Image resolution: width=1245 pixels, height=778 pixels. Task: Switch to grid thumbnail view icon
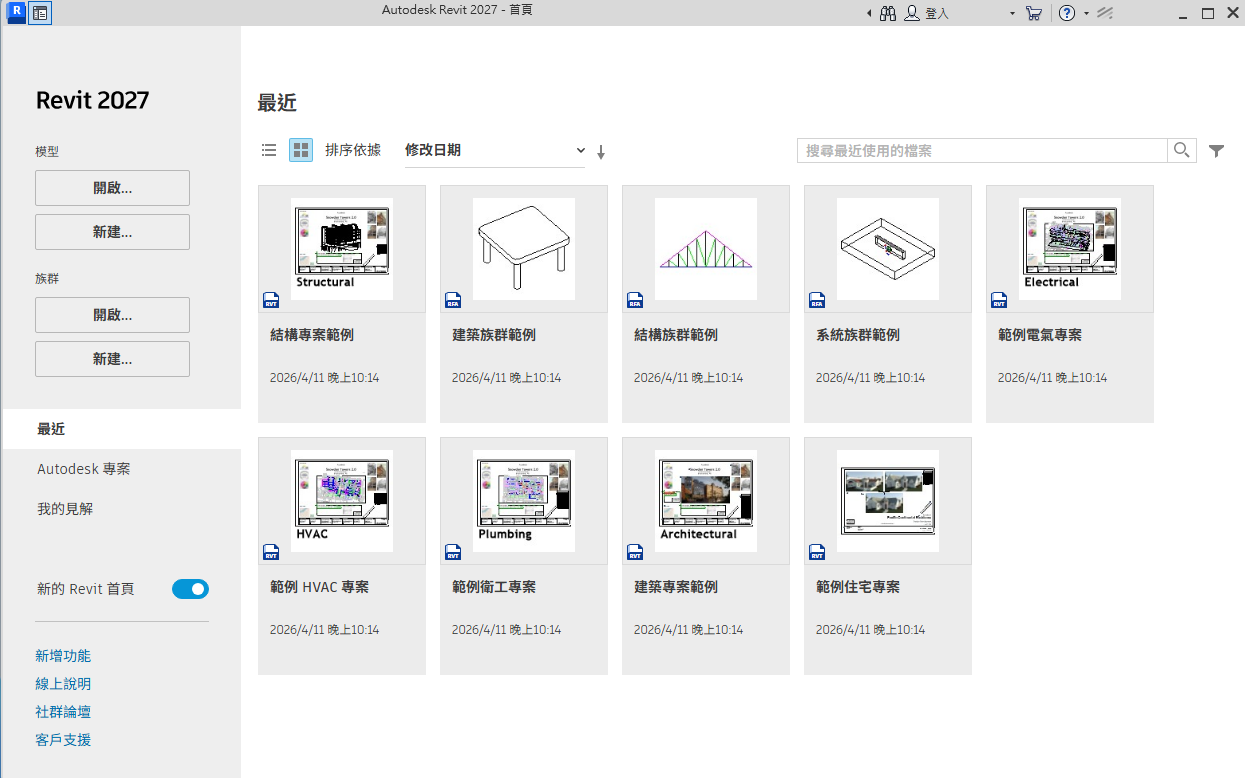coord(301,150)
